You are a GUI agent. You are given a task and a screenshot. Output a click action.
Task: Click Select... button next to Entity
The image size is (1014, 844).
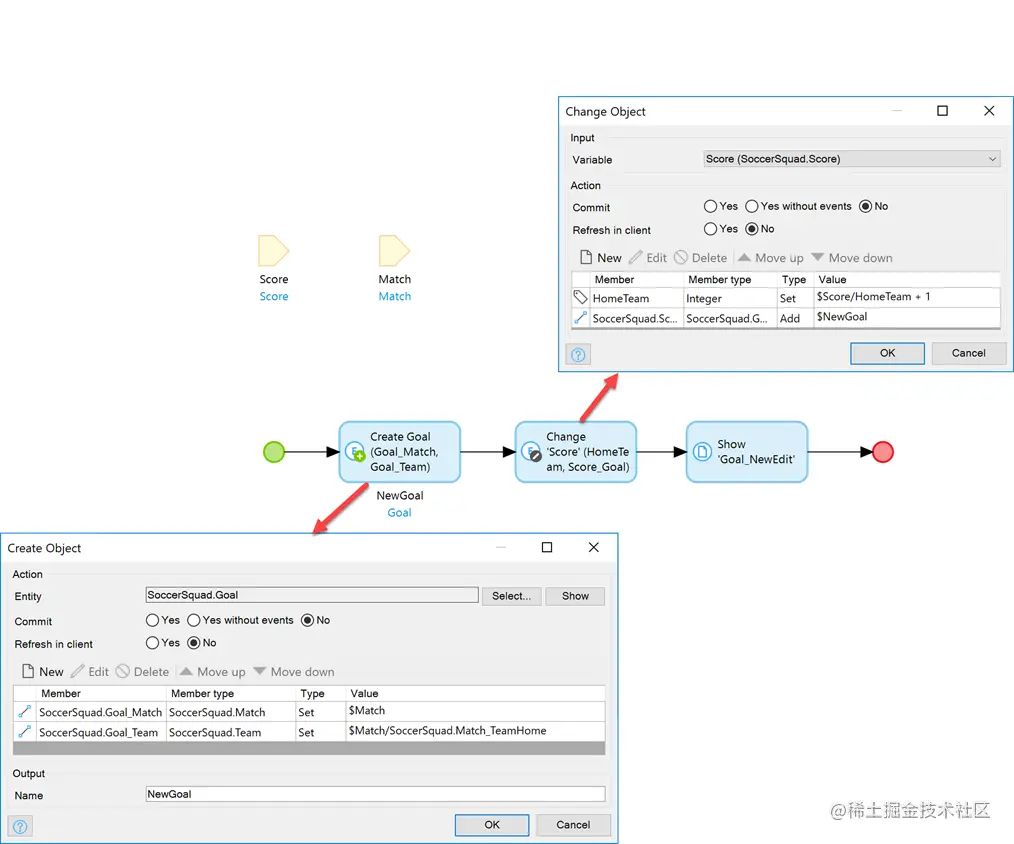(x=511, y=596)
